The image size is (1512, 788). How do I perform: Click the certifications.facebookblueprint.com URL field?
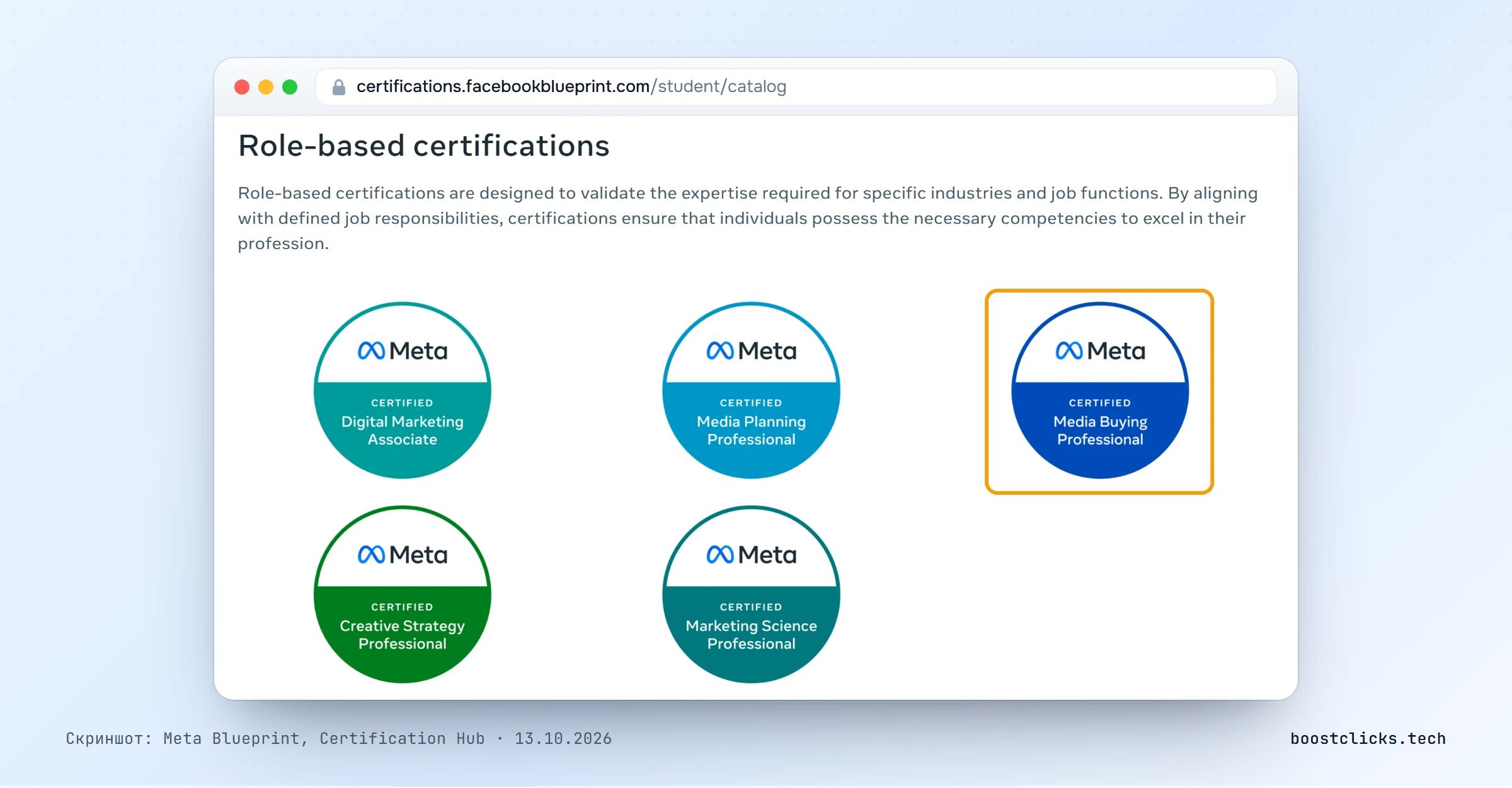(796, 87)
